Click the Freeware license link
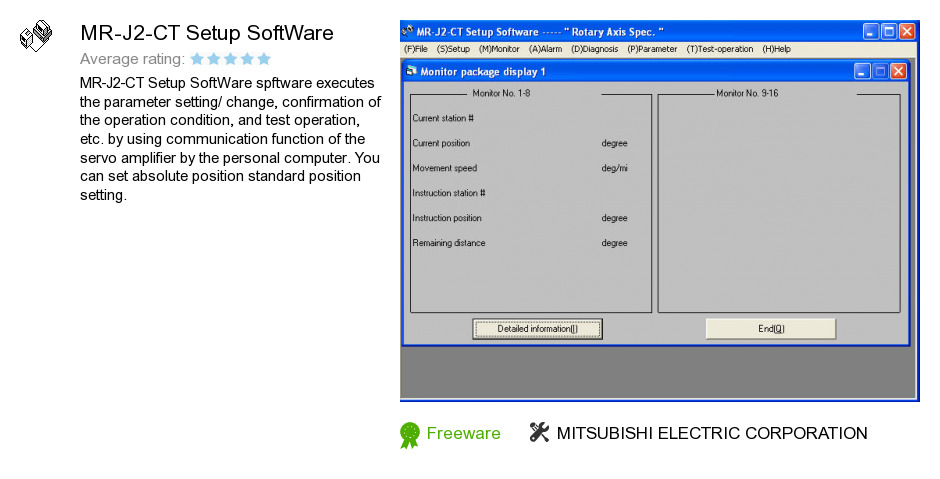Image resolution: width=940 pixels, height=479 pixels. [x=463, y=433]
